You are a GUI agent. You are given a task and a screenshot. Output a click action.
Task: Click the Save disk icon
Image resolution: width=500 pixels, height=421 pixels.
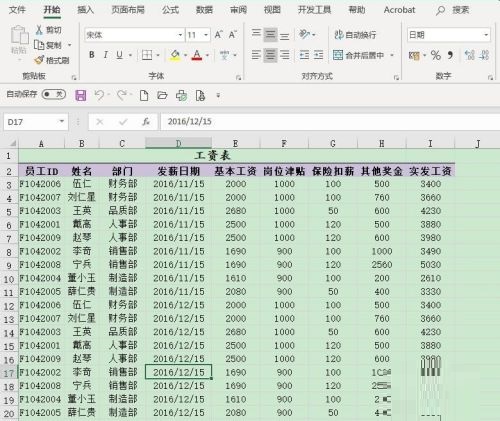[x=81, y=96]
